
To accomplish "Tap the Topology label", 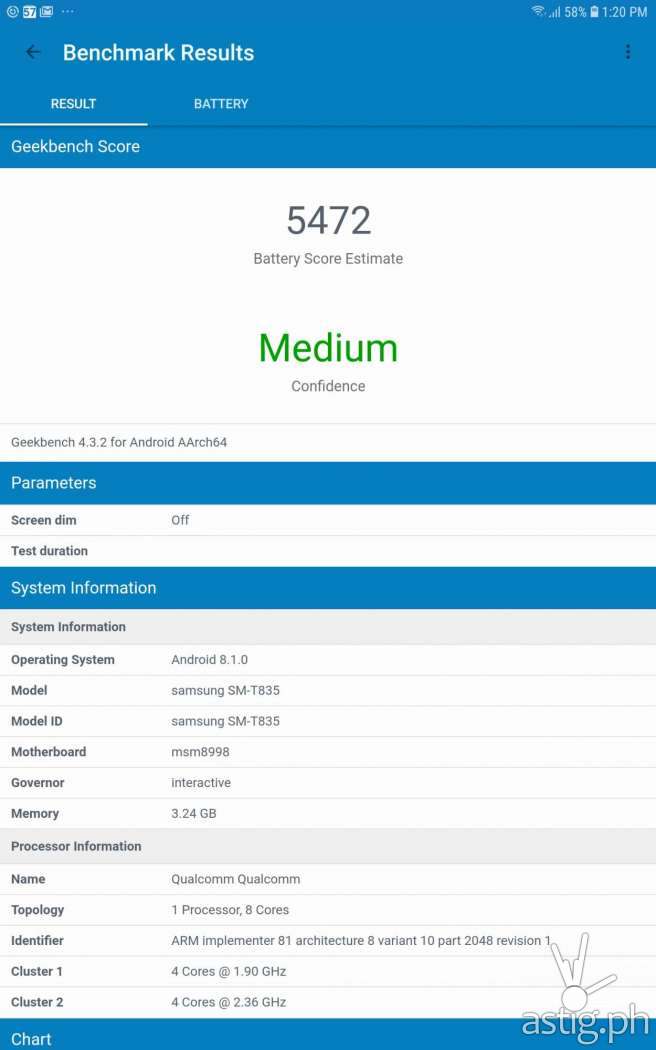I will [x=37, y=910].
